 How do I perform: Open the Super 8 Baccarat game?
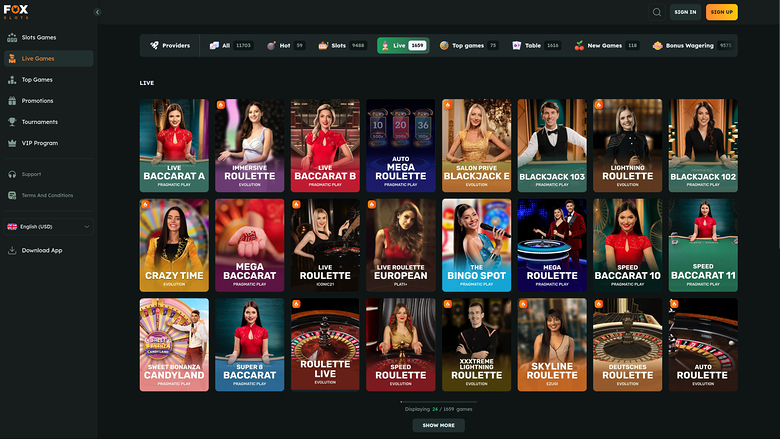pos(250,345)
